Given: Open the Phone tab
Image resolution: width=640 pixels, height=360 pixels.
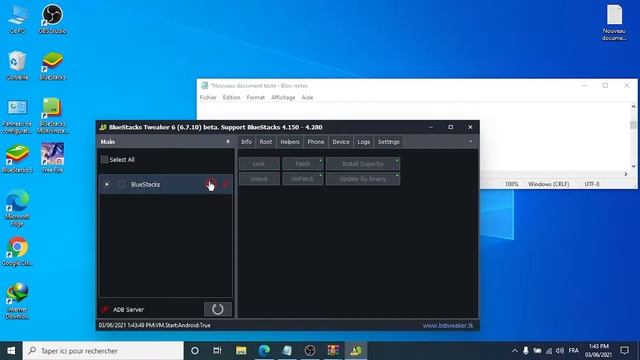Looking at the screenshot, I should click(316, 142).
